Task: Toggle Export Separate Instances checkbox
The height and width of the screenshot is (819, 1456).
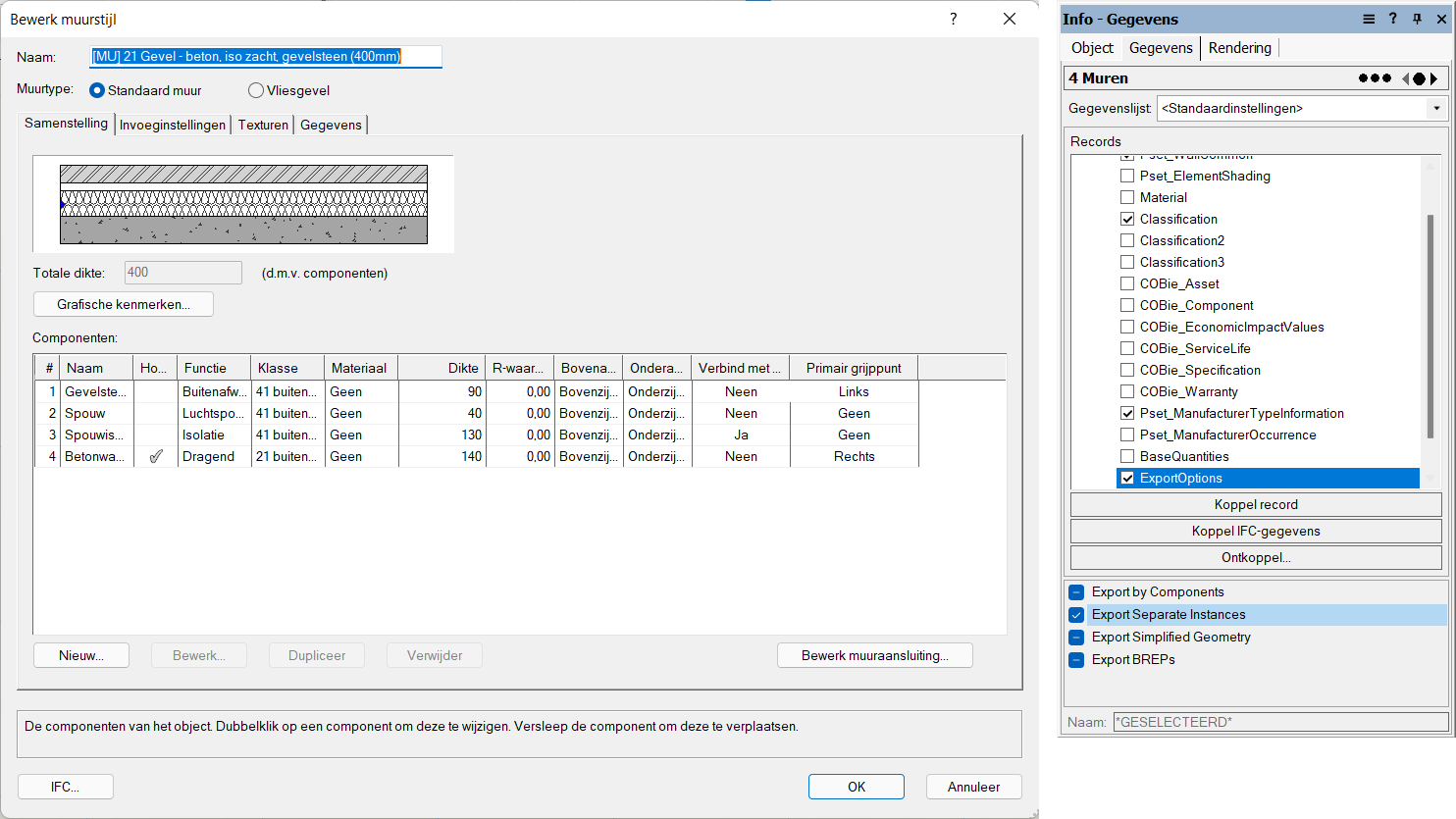Action: click(x=1076, y=615)
